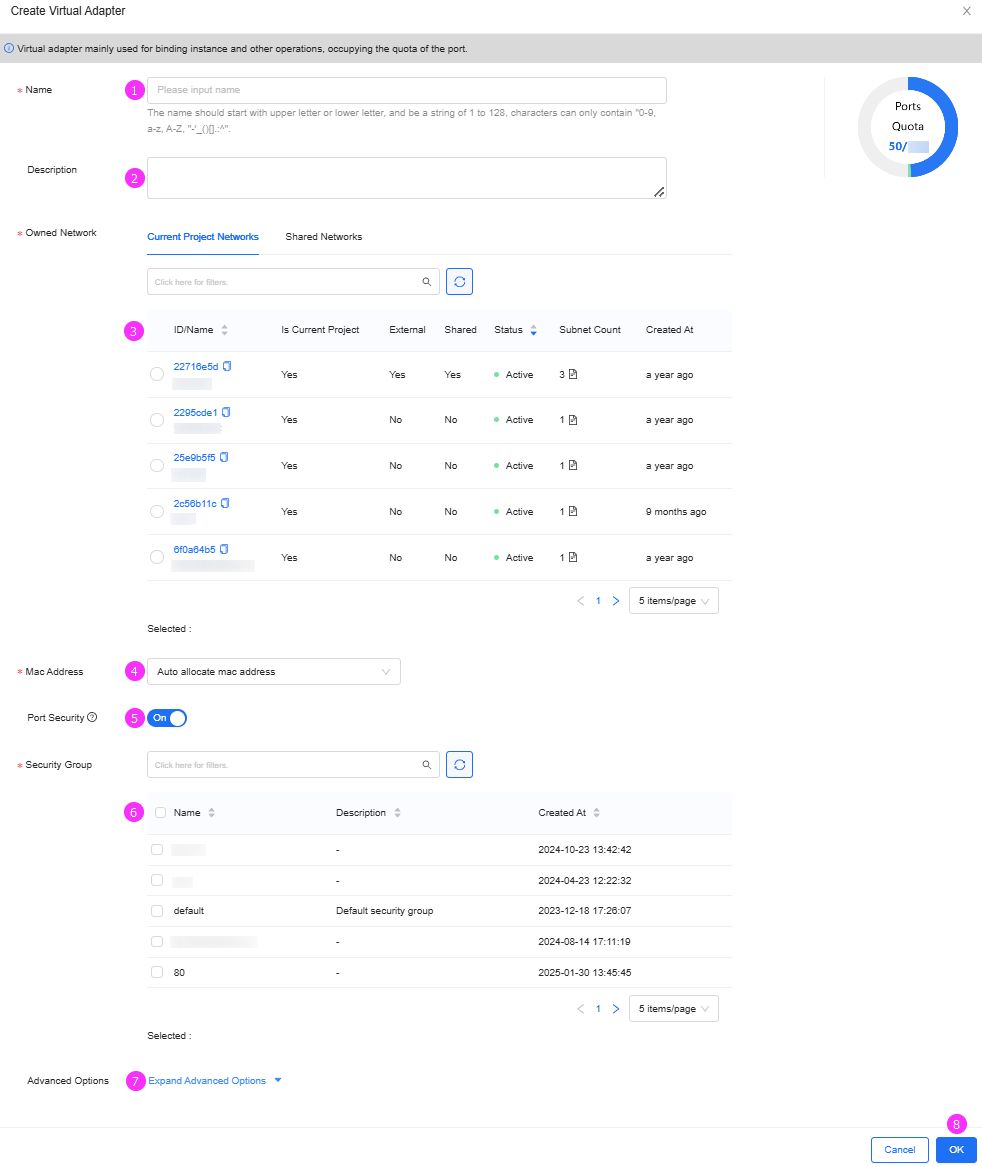This screenshot has height=1167, width=982.
Task: Click page 1 in security groups pagination
Action: [598, 1008]
